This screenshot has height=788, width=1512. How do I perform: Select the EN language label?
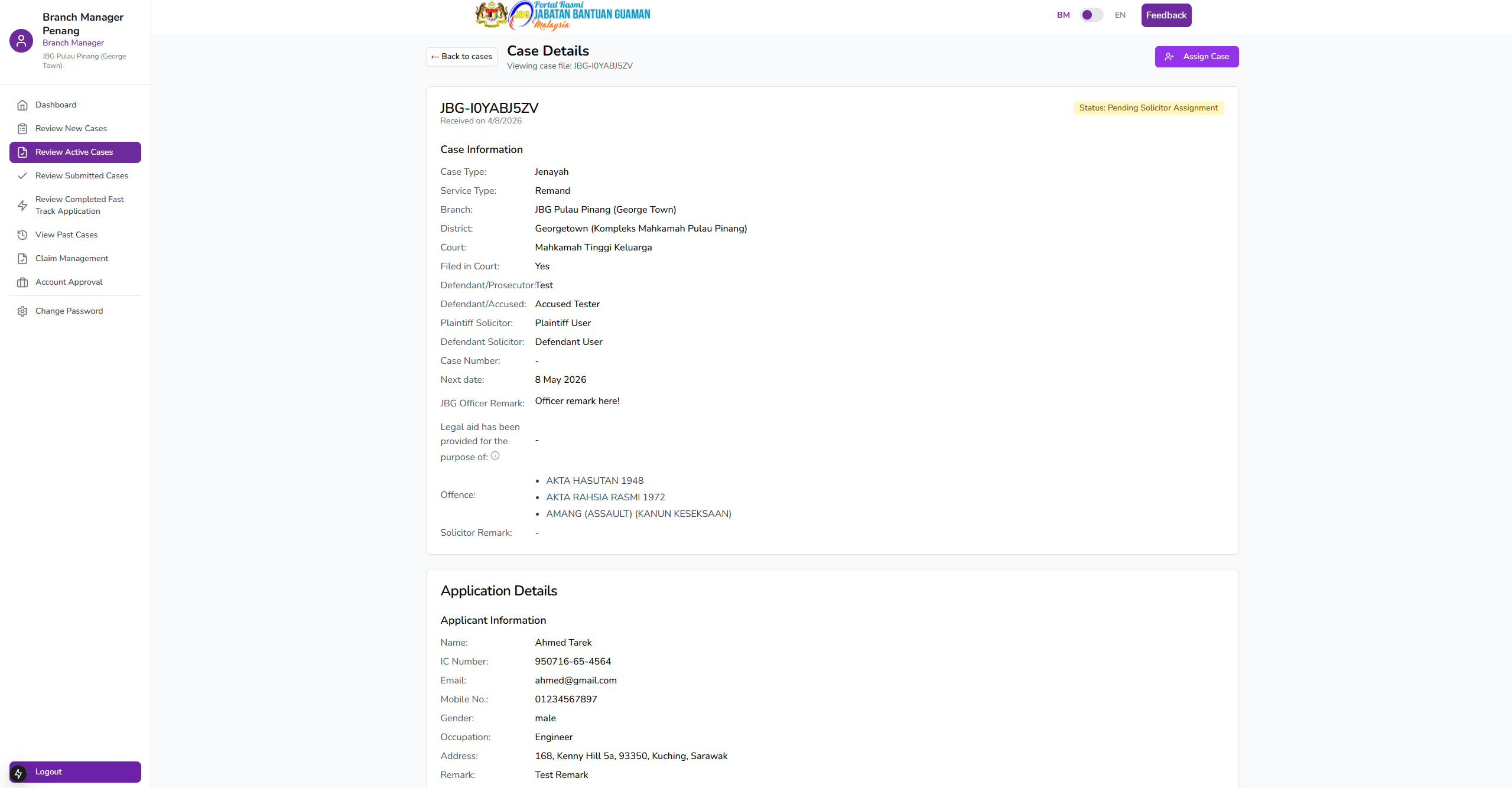[x=1120, y=15]
